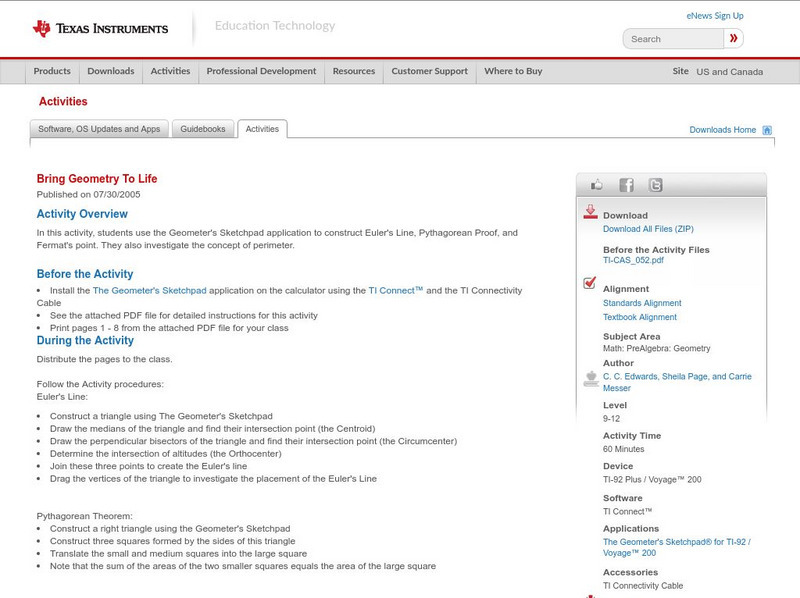Click the Before the Activity heading

click(x=85, y=274)
